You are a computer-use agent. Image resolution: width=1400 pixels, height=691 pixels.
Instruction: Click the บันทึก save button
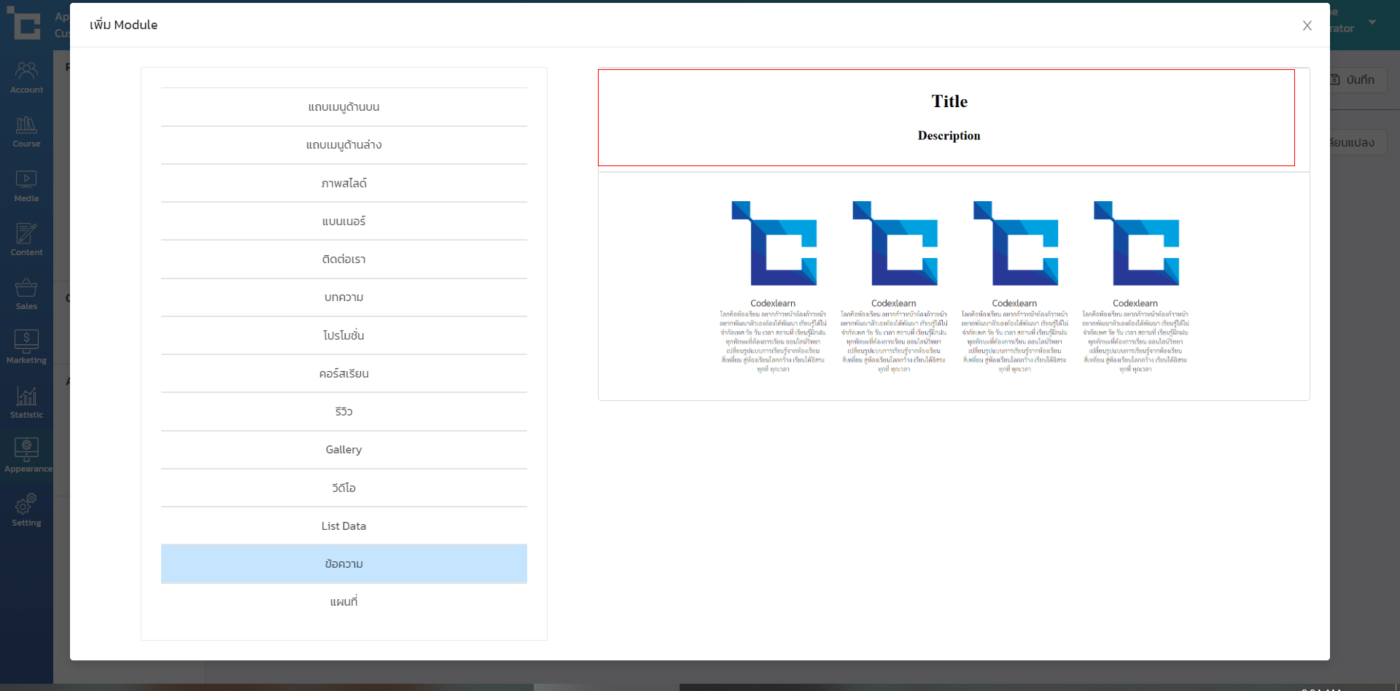[1358, 80]
